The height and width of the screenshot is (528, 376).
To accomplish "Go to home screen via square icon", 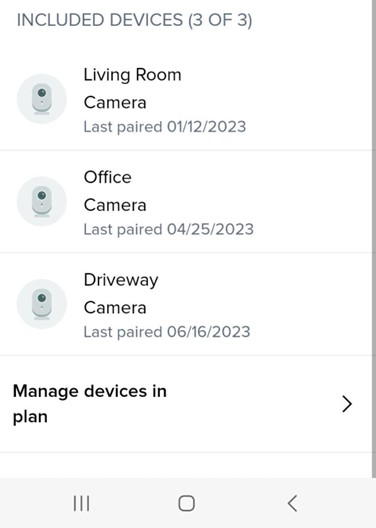I will [186, 503].
